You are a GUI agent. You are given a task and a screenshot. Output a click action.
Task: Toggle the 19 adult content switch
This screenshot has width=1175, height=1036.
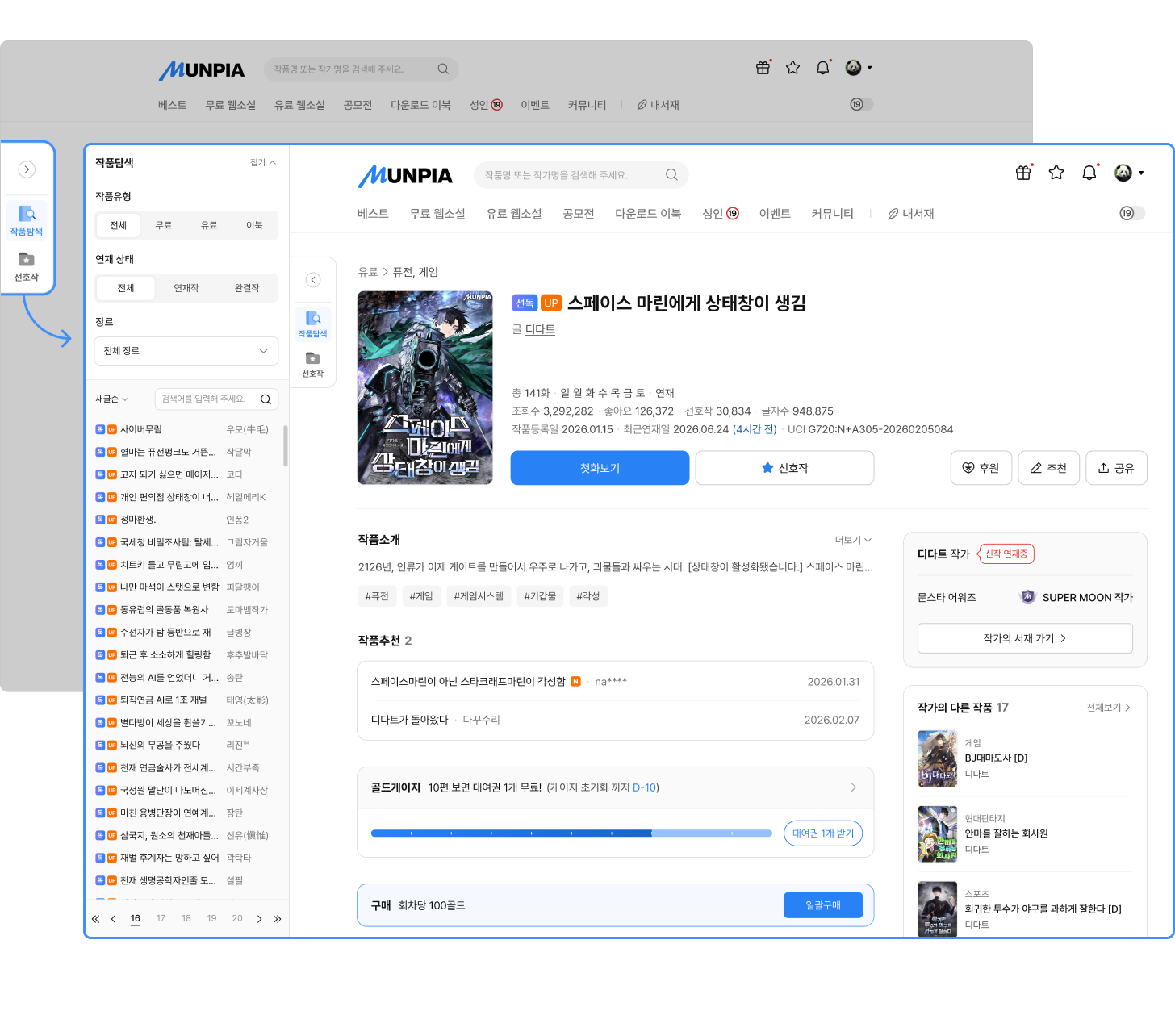[1132, 213]
